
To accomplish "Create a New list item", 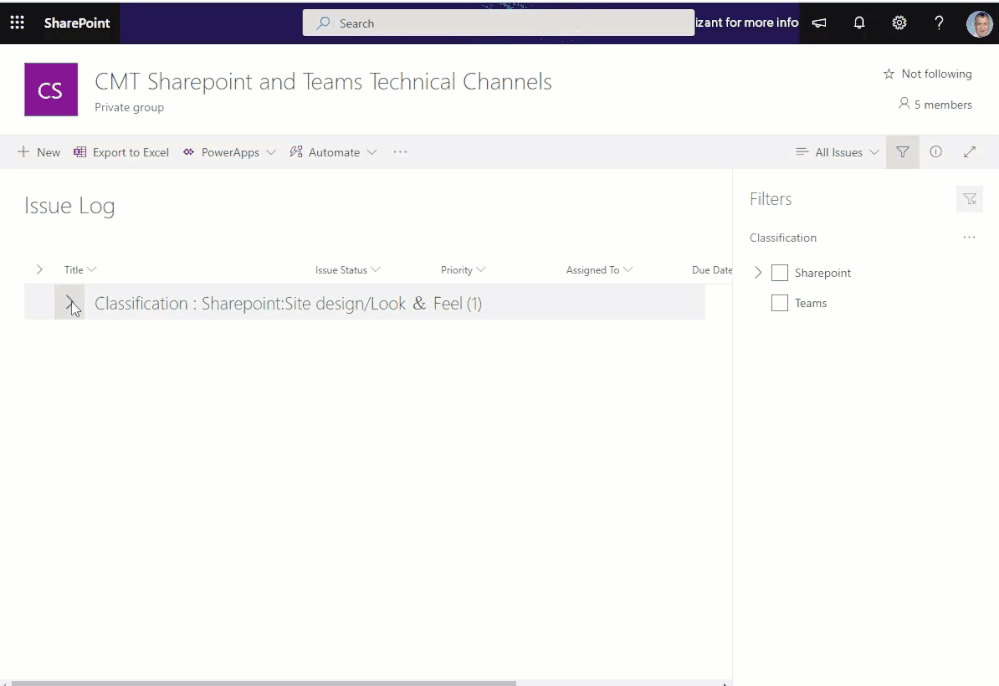I will 39,152.
